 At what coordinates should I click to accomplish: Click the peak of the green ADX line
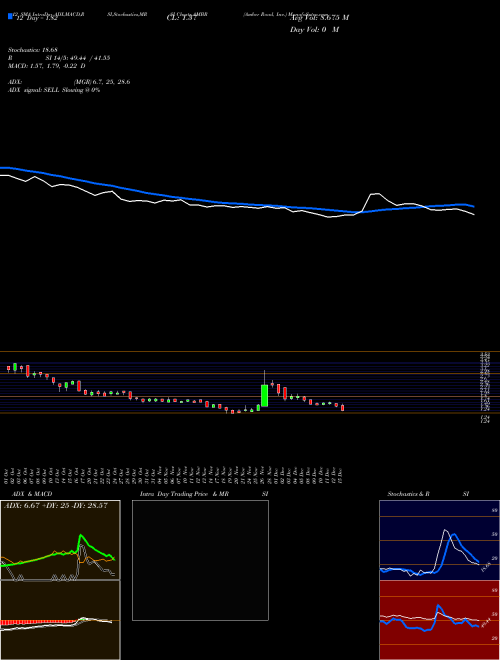(80, 536)
